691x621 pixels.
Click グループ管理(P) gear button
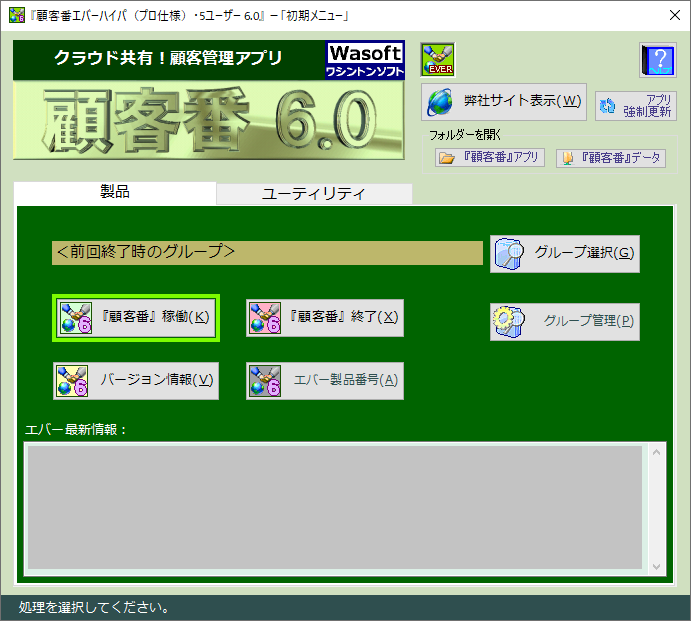click(564, 321)
